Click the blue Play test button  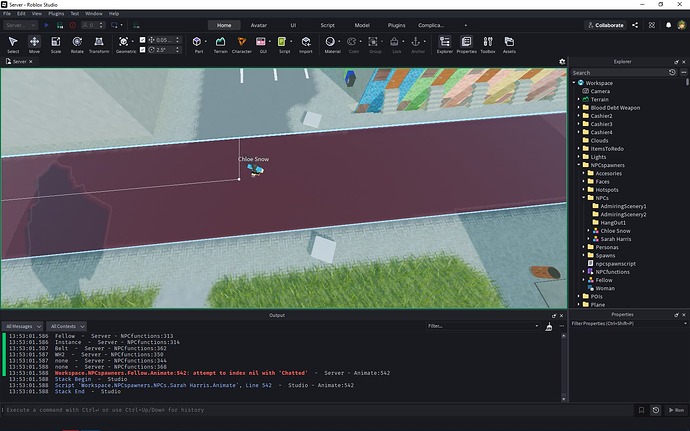47,25
